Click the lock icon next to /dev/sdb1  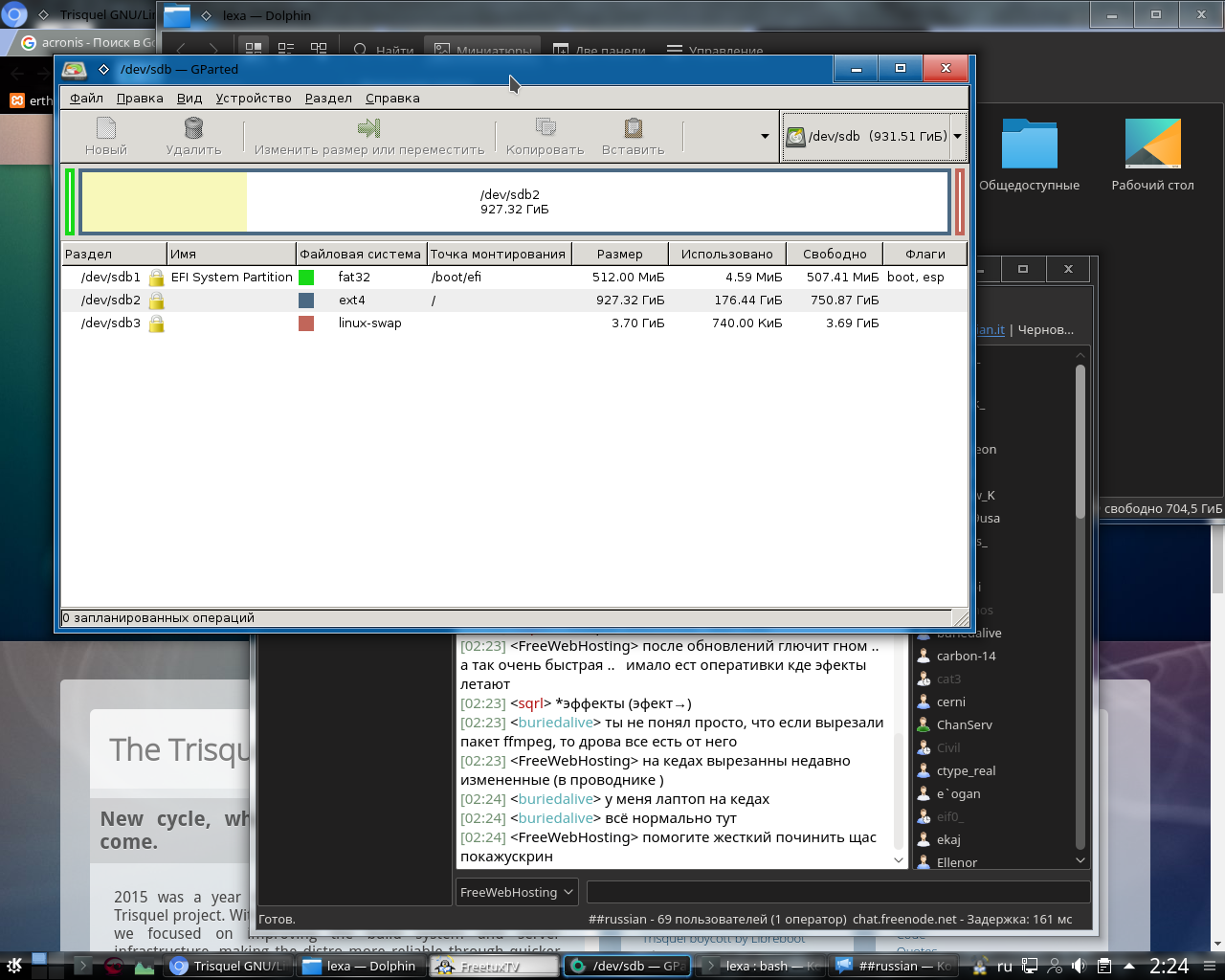[156, 277]
